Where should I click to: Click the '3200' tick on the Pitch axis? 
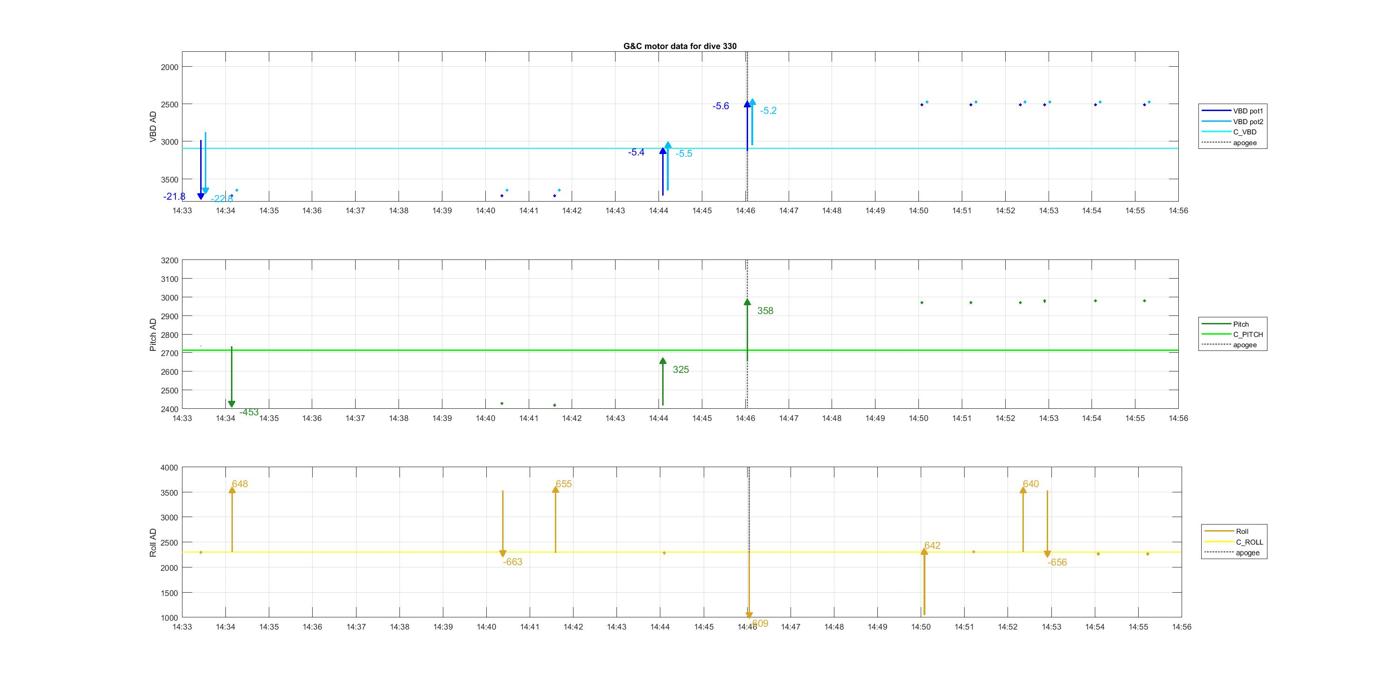point(169,261)
